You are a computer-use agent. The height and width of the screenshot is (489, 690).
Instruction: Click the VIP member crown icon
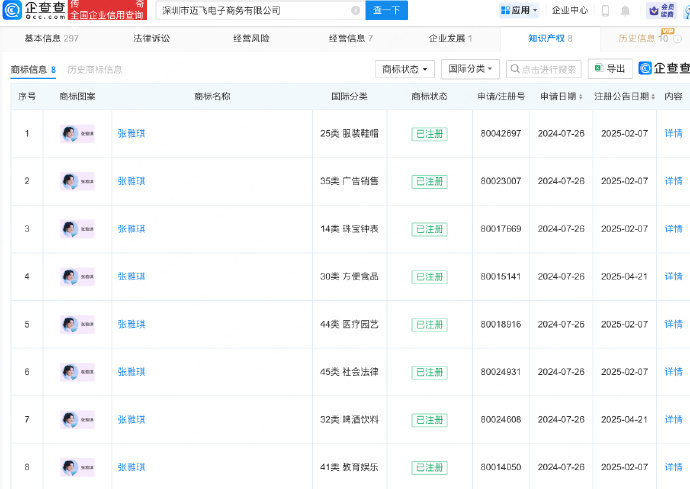point(653,10)
